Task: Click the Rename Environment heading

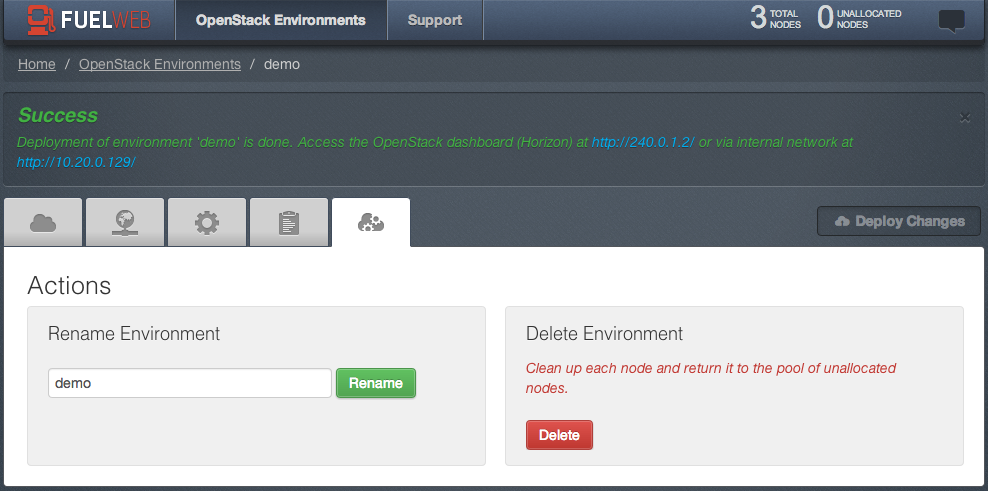Action: 134,333
